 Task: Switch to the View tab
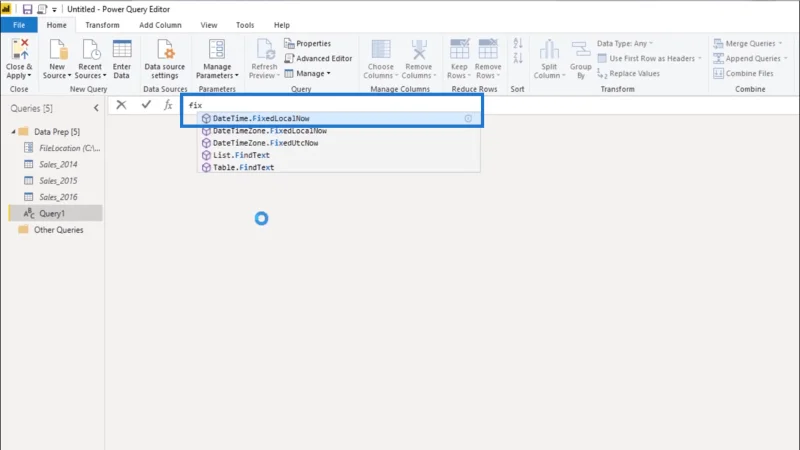pyautogui.click(x=209, y=25)
